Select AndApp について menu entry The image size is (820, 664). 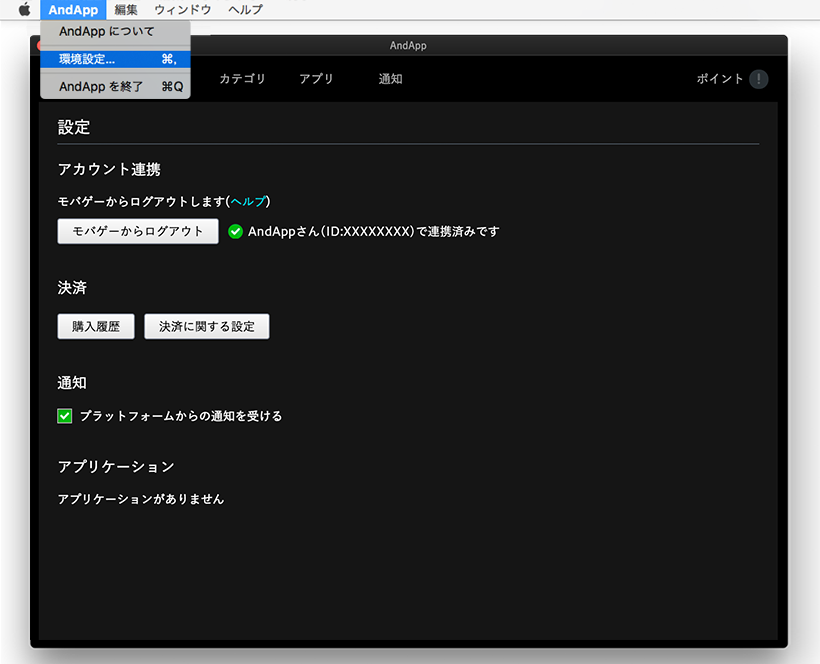click(x=116, y=31)
